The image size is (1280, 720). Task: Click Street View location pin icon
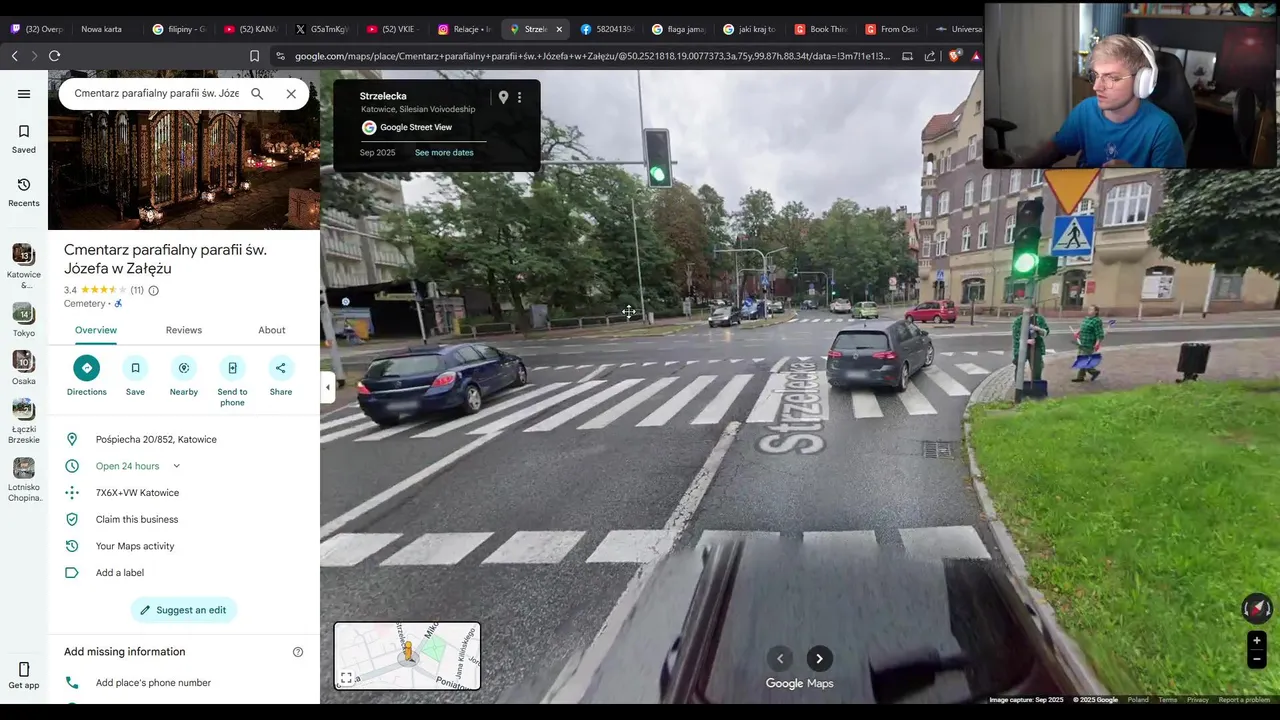503,97
